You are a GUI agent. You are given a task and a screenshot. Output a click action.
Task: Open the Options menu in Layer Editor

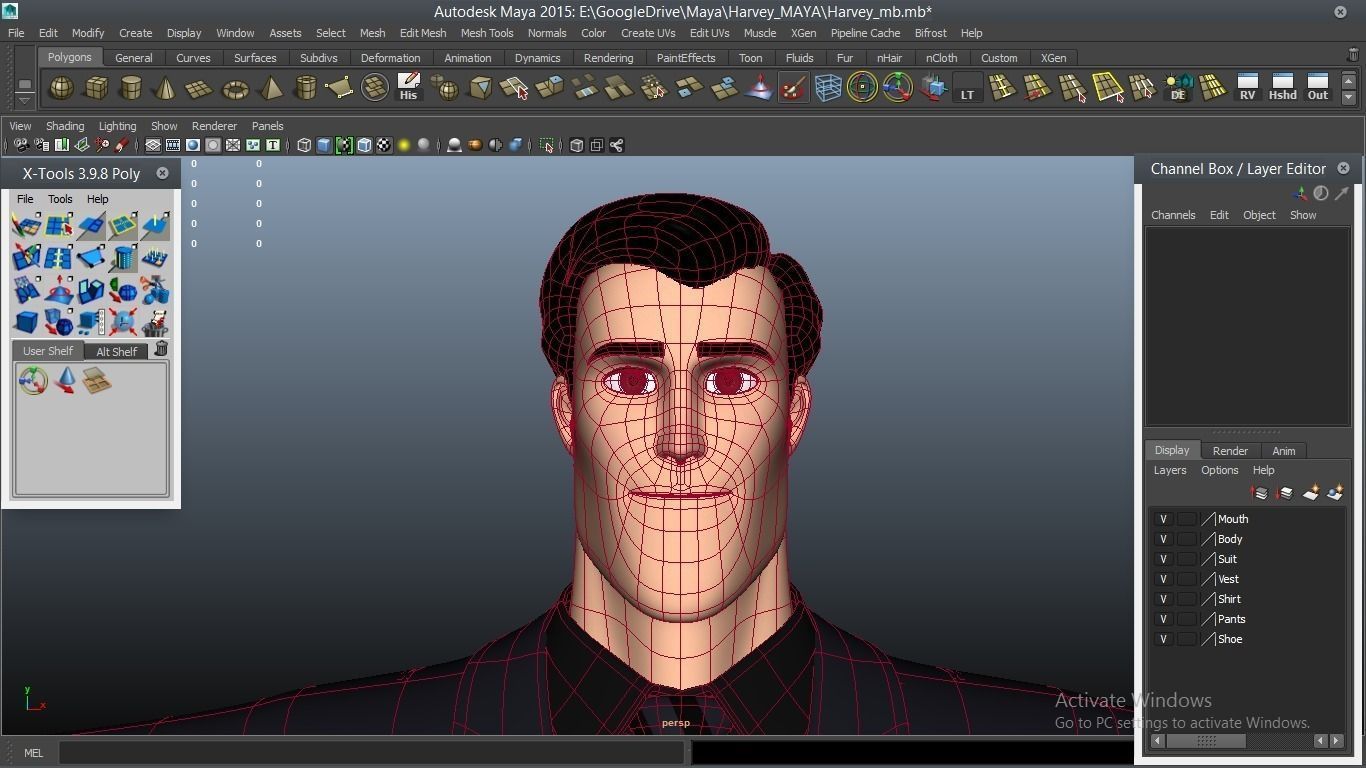tap(1220, 470)
